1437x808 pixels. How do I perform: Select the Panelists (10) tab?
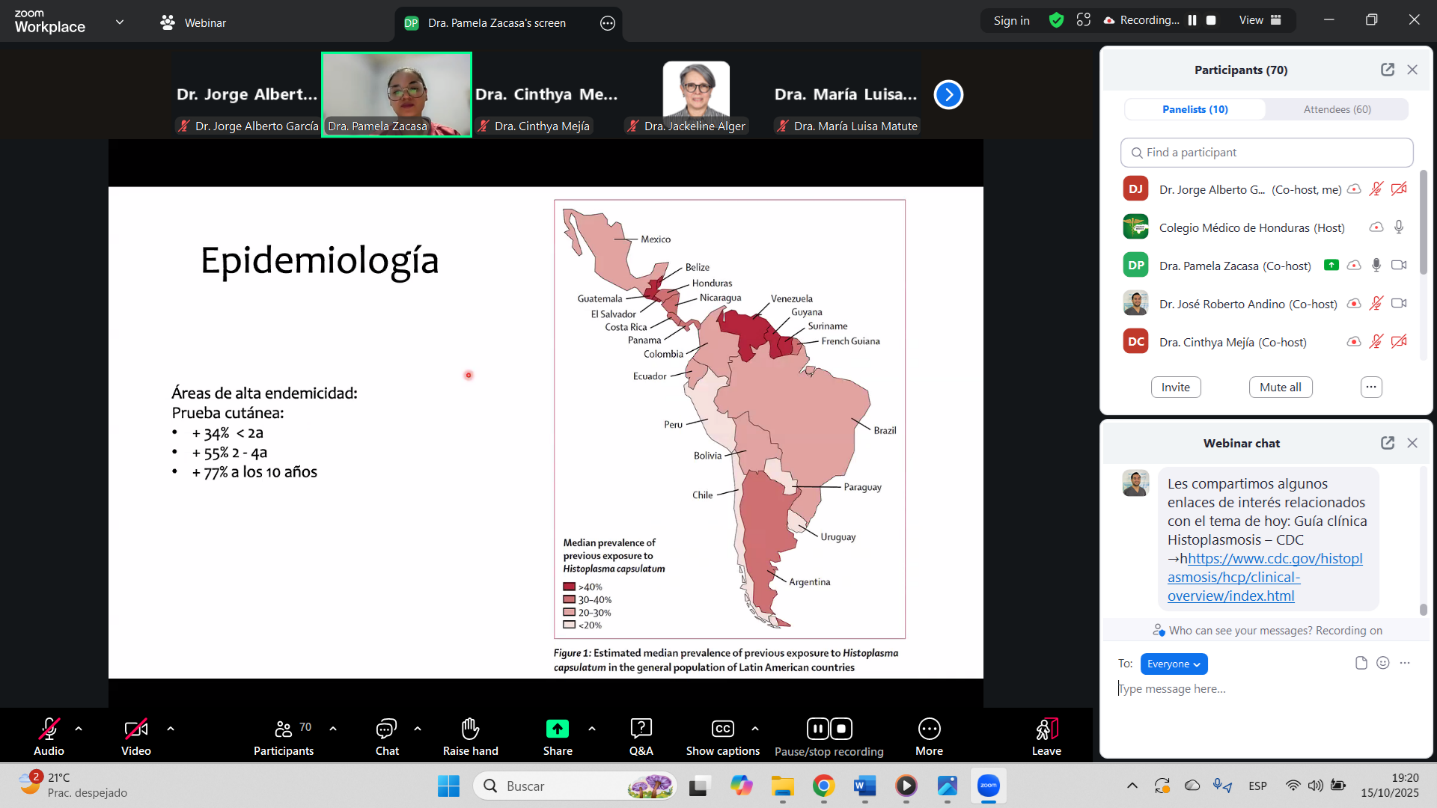click(1195, 109)
